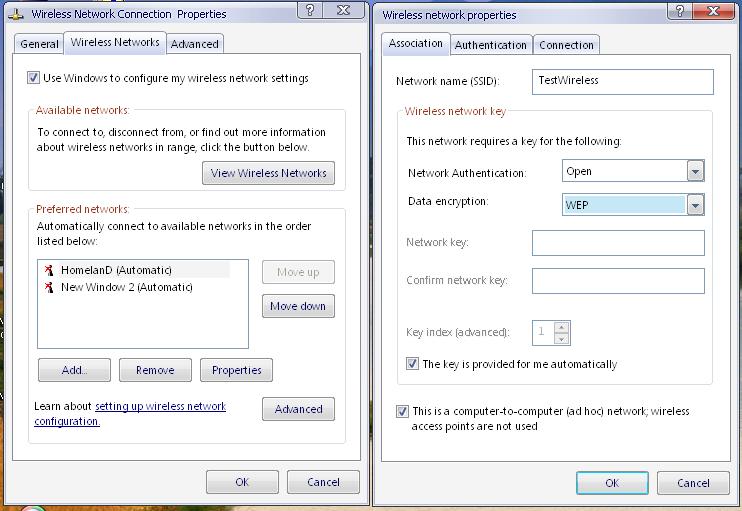Increase the Key index spinner value

pyautogui.click(x=562, y=327)
